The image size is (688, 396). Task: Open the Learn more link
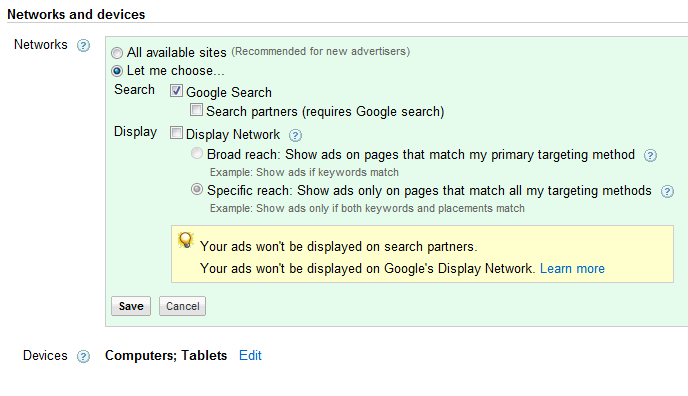572,268
